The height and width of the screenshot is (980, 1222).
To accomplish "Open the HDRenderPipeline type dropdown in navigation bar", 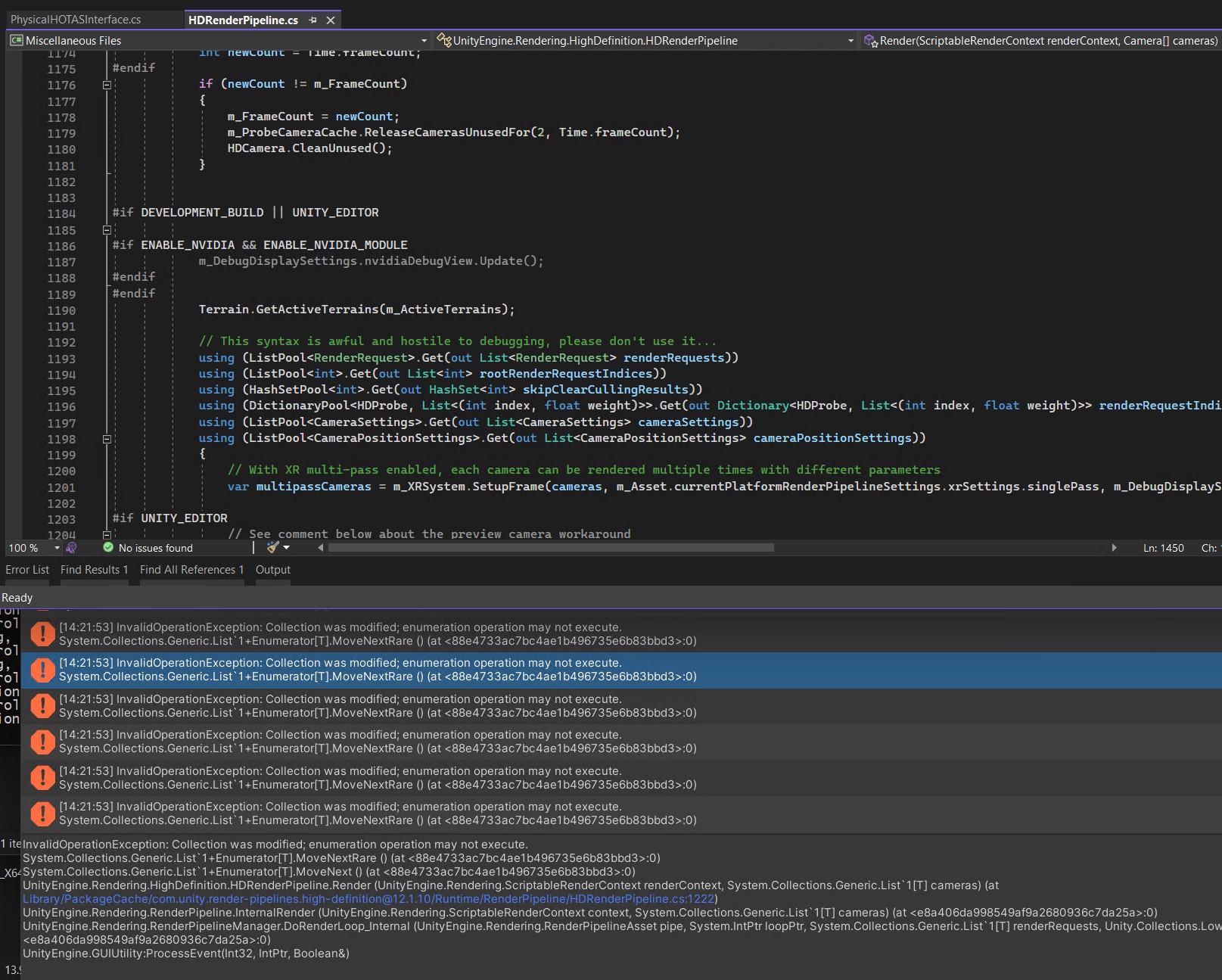I will click(851, 41).
